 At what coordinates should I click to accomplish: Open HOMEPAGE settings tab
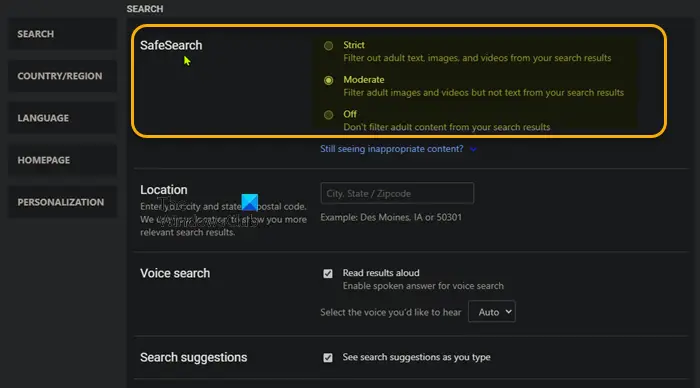tap(62, 160)
